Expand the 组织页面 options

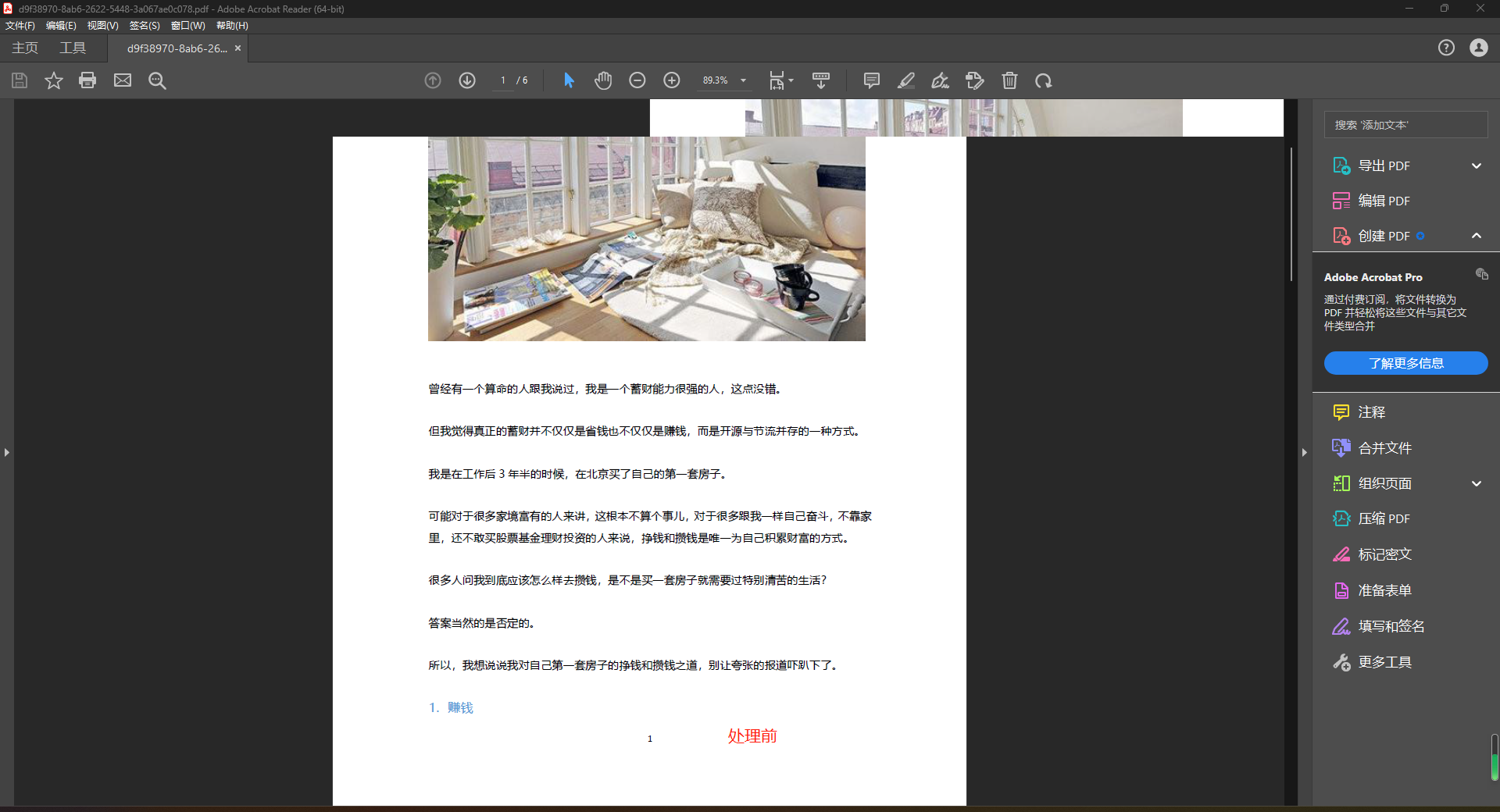pyautogui.click(x=1476, y=483)
